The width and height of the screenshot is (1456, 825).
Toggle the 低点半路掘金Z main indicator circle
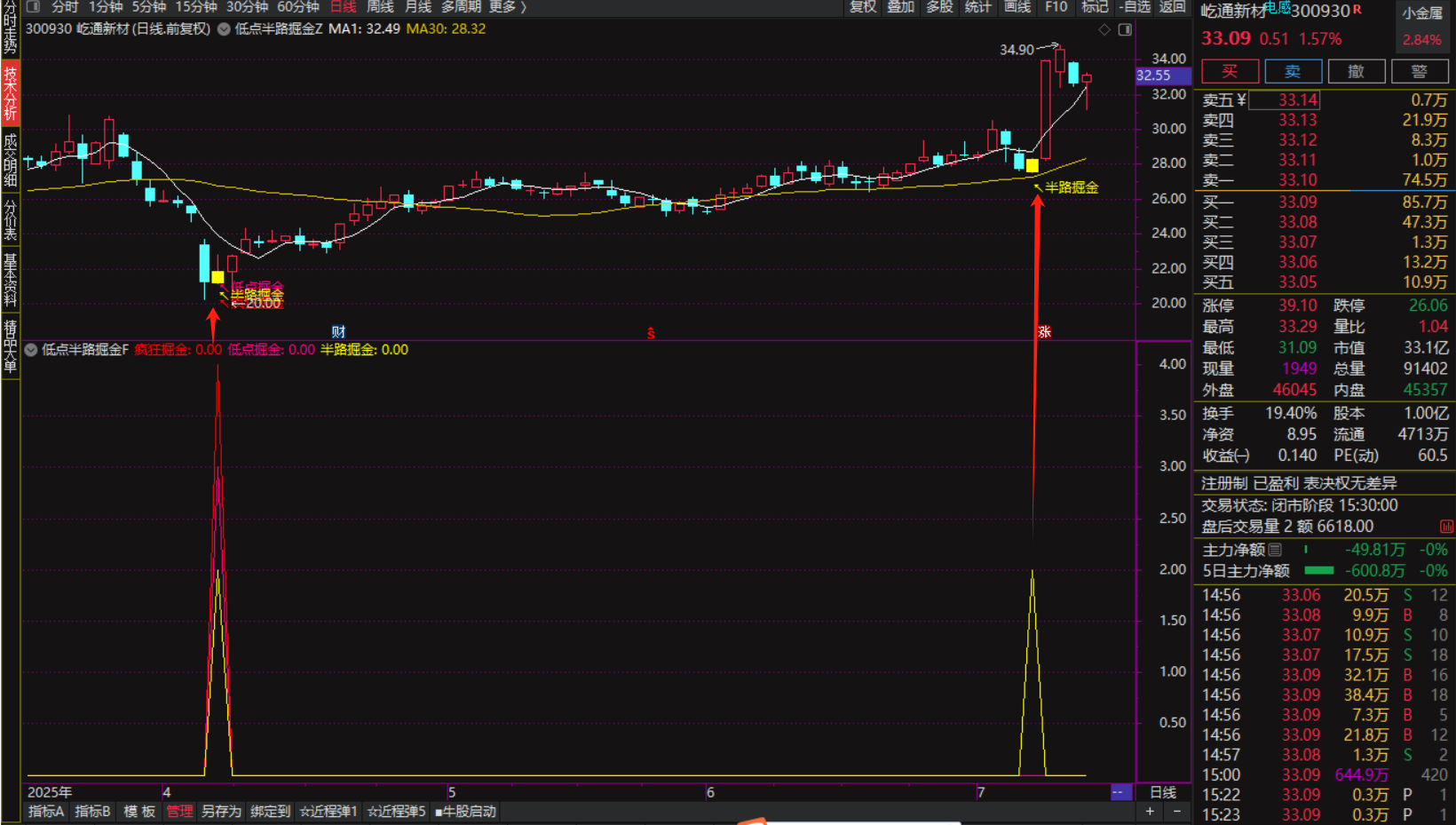click(x=224, y=29)
